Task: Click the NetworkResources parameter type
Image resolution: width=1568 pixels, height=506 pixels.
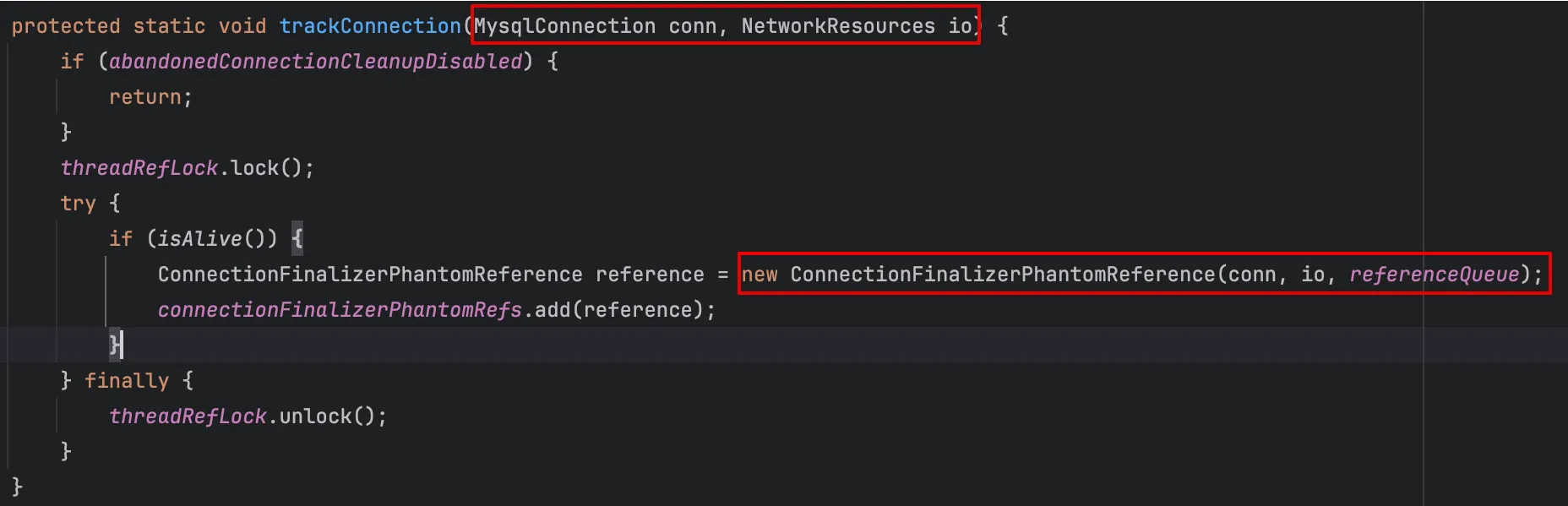Action: [x=838, y=26]
